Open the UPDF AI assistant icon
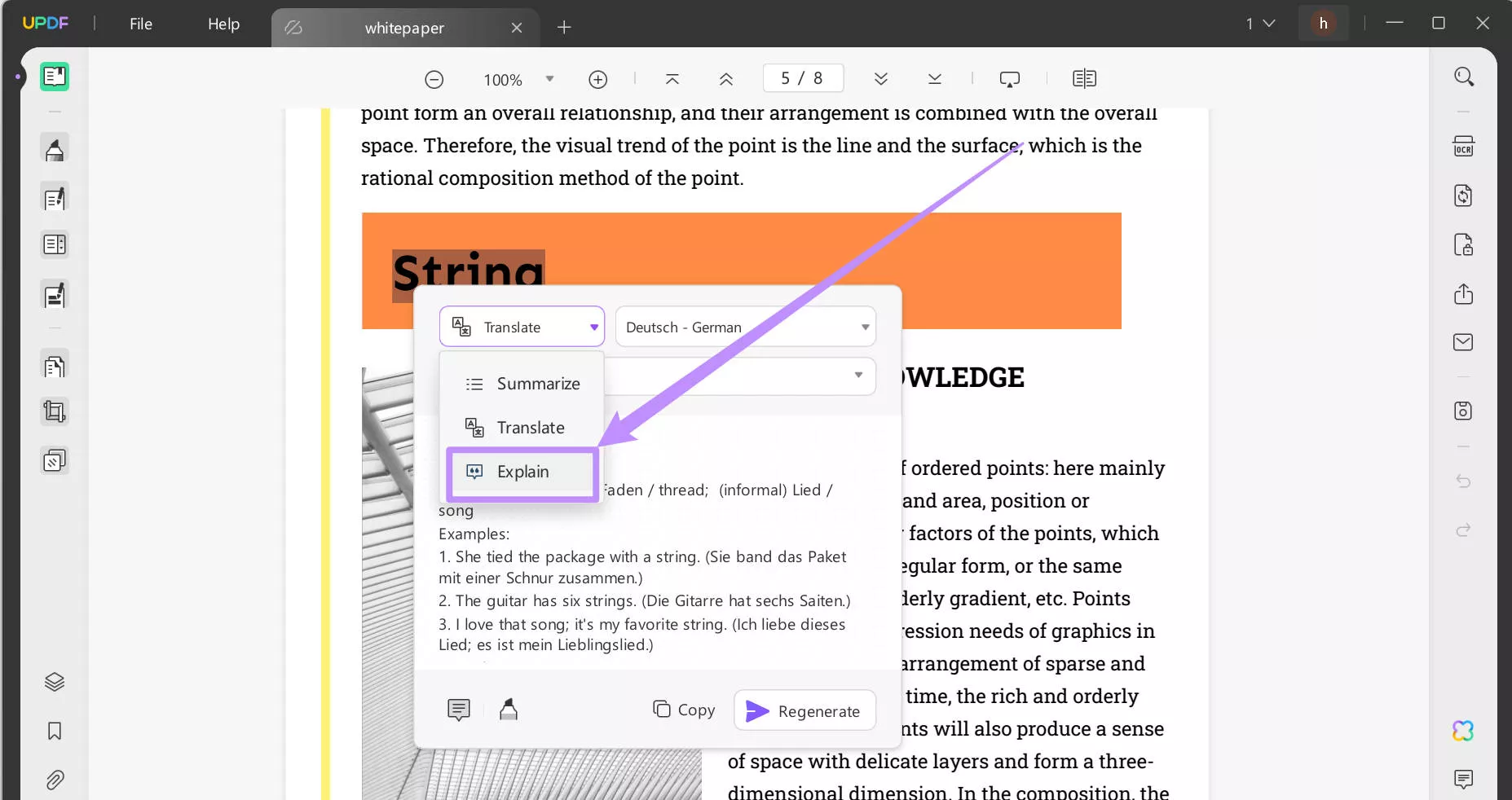 (1464, 731)
